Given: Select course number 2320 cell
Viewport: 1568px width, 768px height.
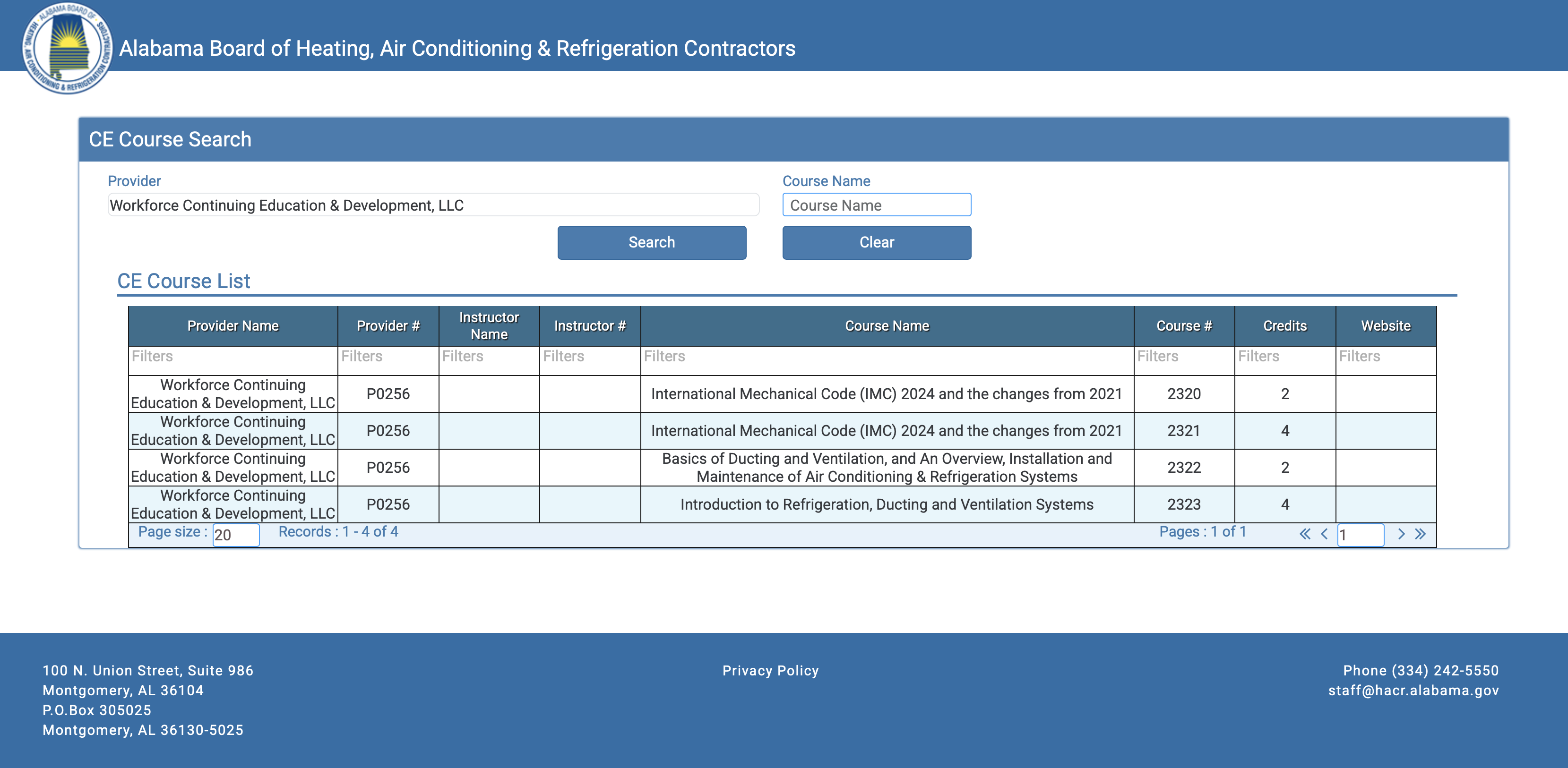Looking at the screenshot, I should (1184, 394).
